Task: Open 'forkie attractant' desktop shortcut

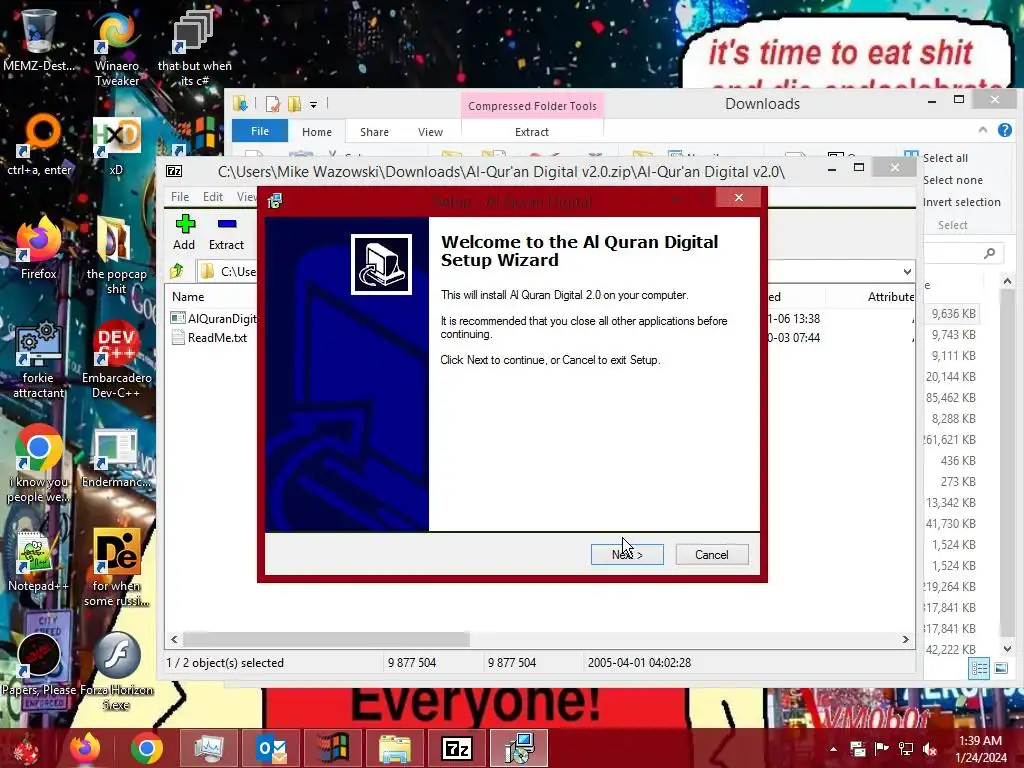Action: click(x=39, y=360)
